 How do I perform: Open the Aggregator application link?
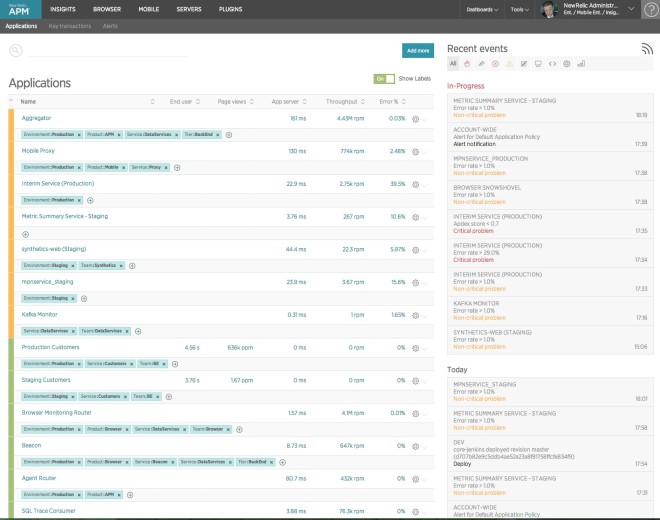(x=36, y=118)
